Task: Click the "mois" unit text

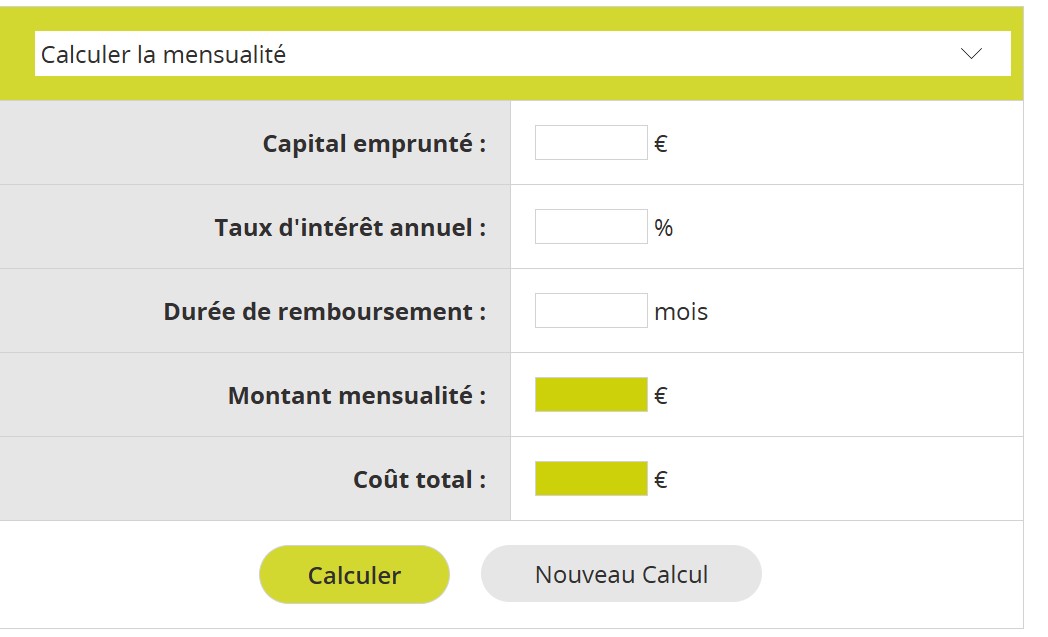Action: tap(681, 312)
